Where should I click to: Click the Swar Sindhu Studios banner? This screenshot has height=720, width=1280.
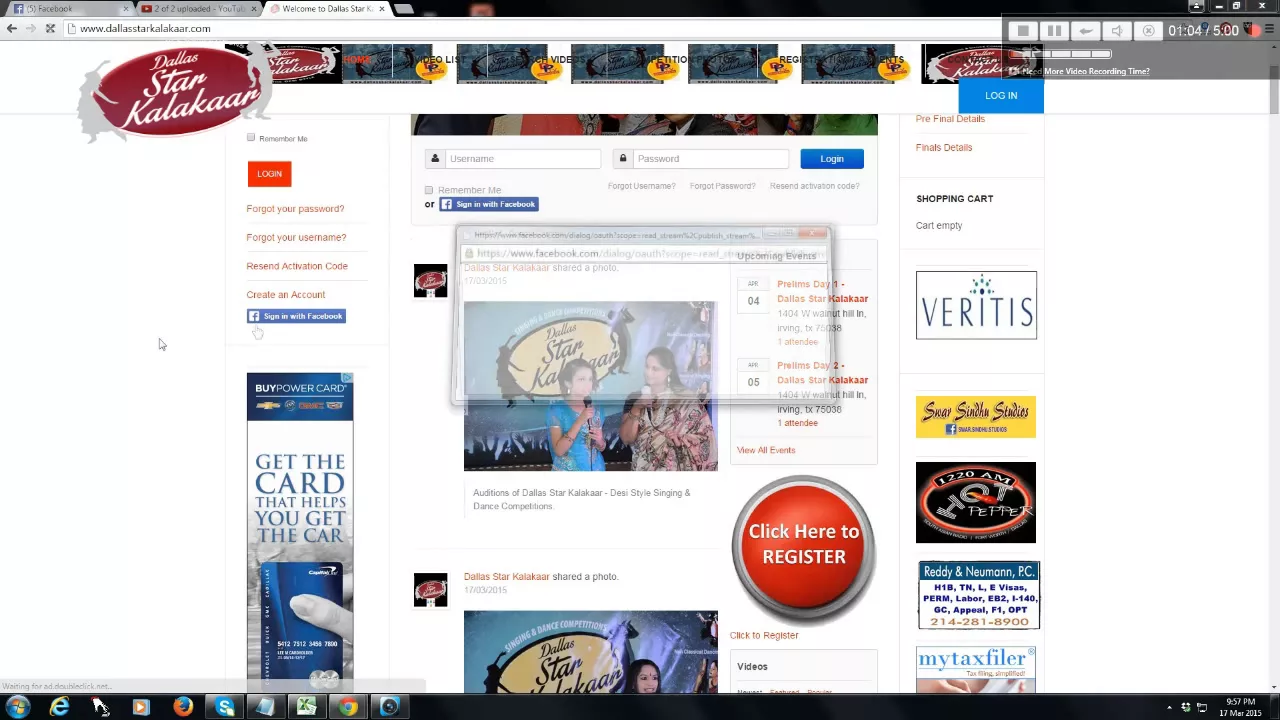pyautogui.click(x=976, y=417)
